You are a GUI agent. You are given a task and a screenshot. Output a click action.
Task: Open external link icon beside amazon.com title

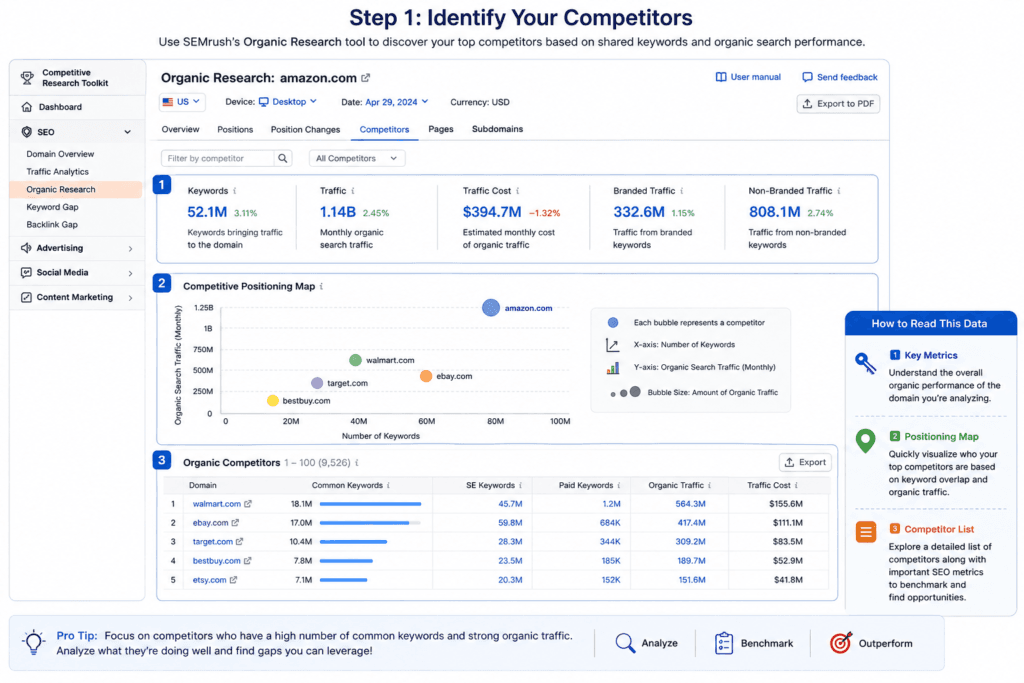(x=366, y=78)
